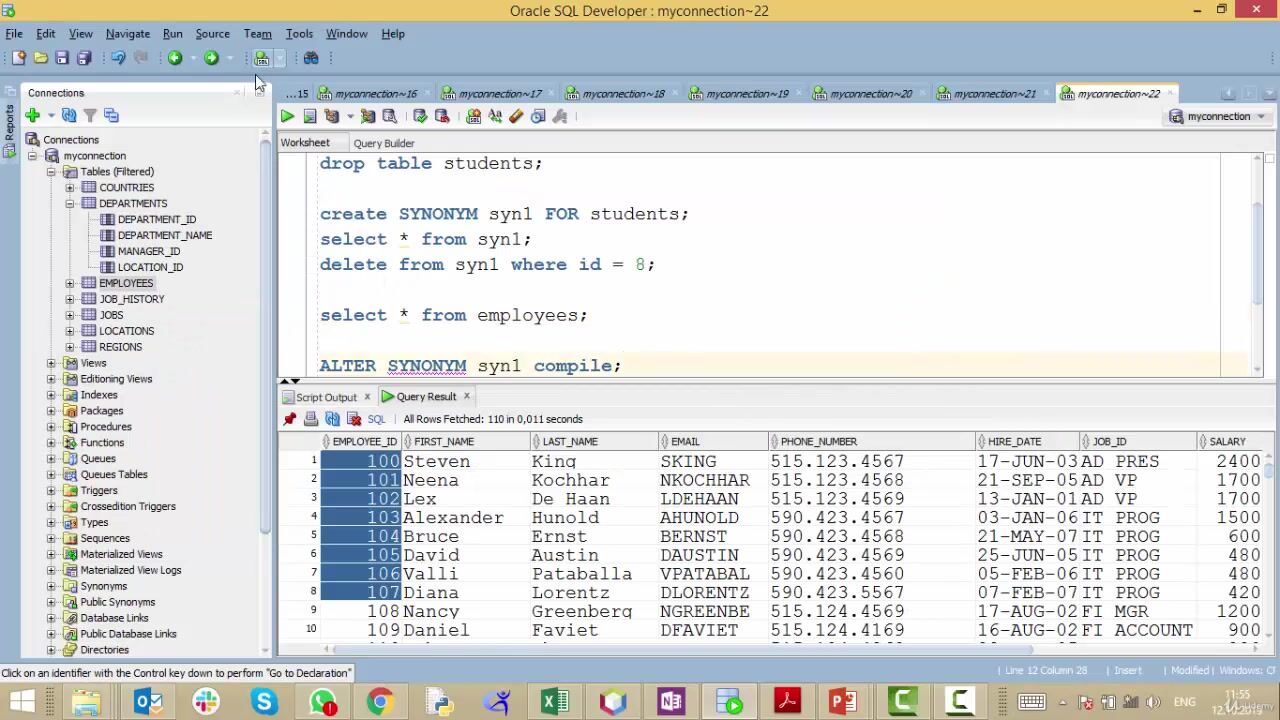Refresh the query result grid
The image size is (1280, 720).
pyautogui.click(x=333, y=419)
